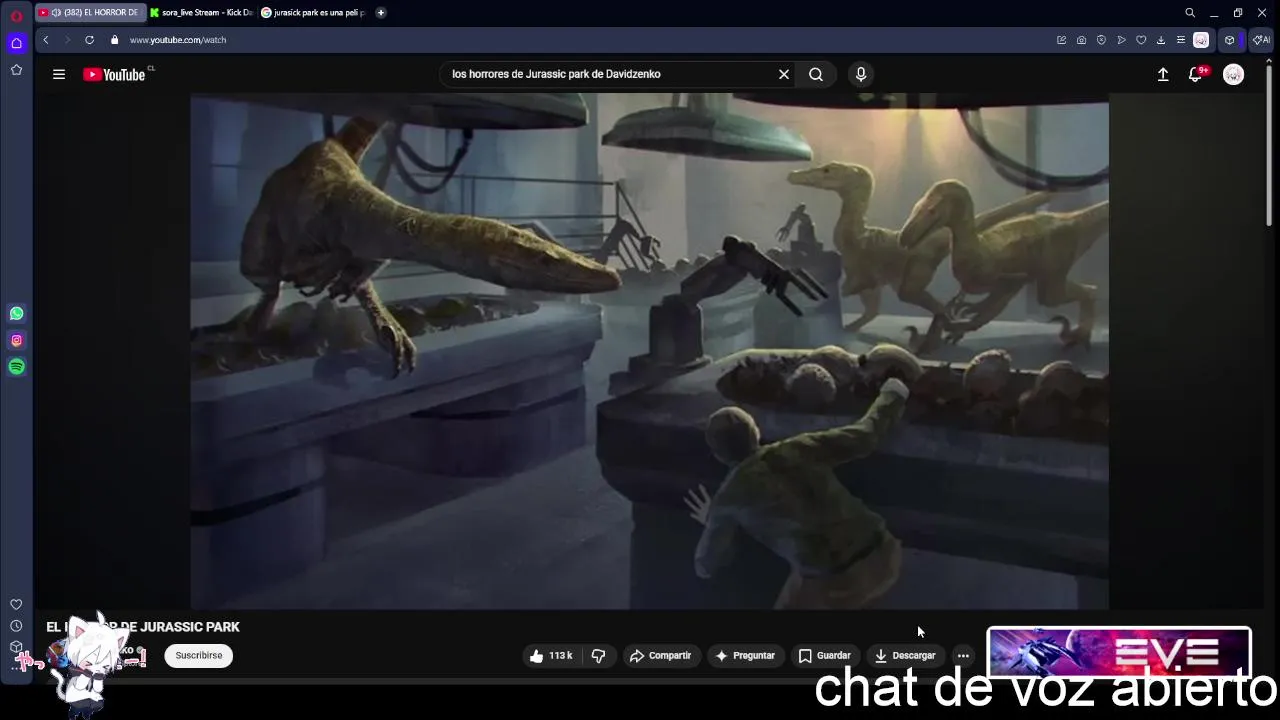
Task: Click the Compartir share button
Action: coord(660,656)
